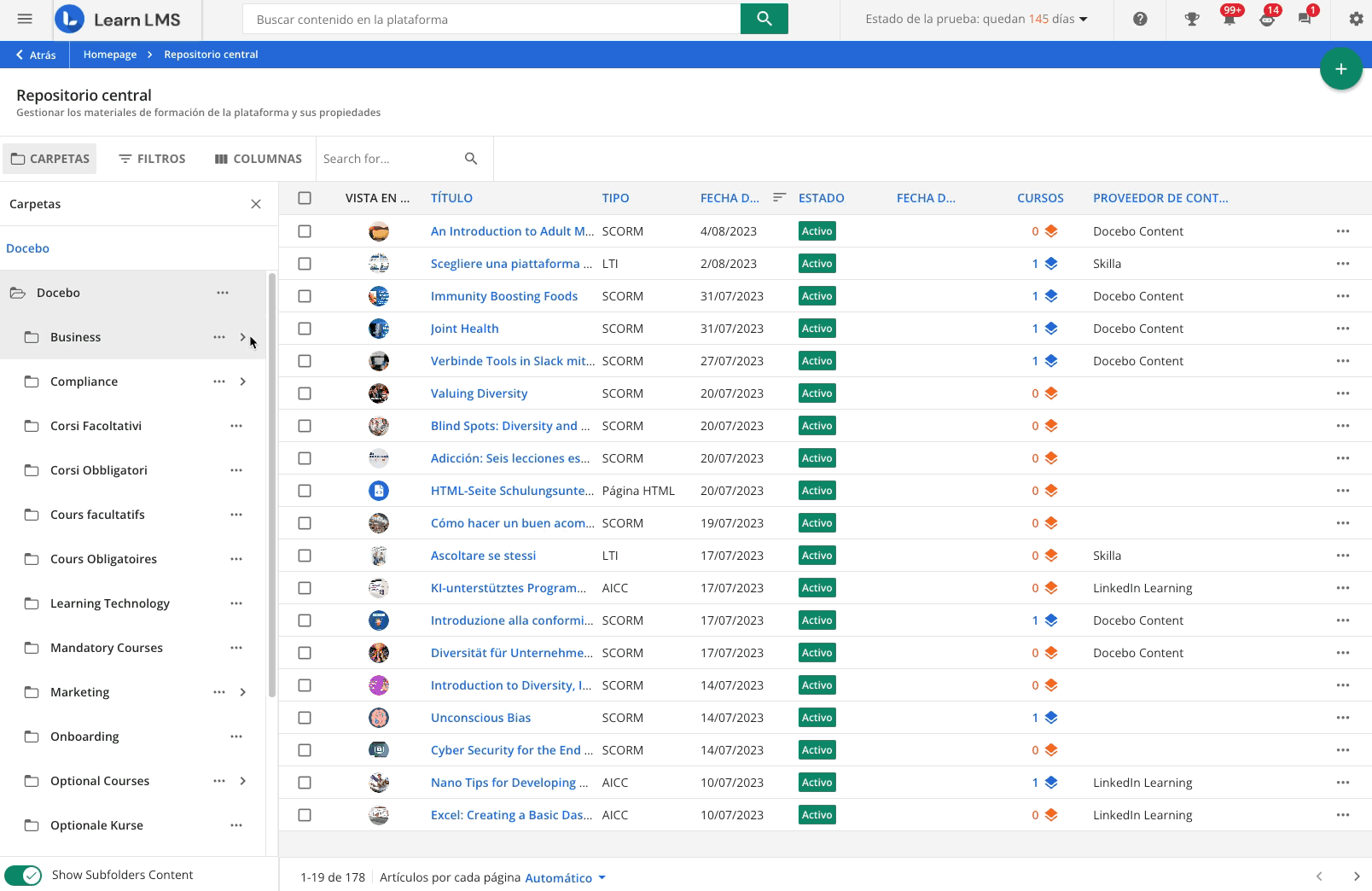Toggle Show Subfolders Content switch

pos(23,876)
